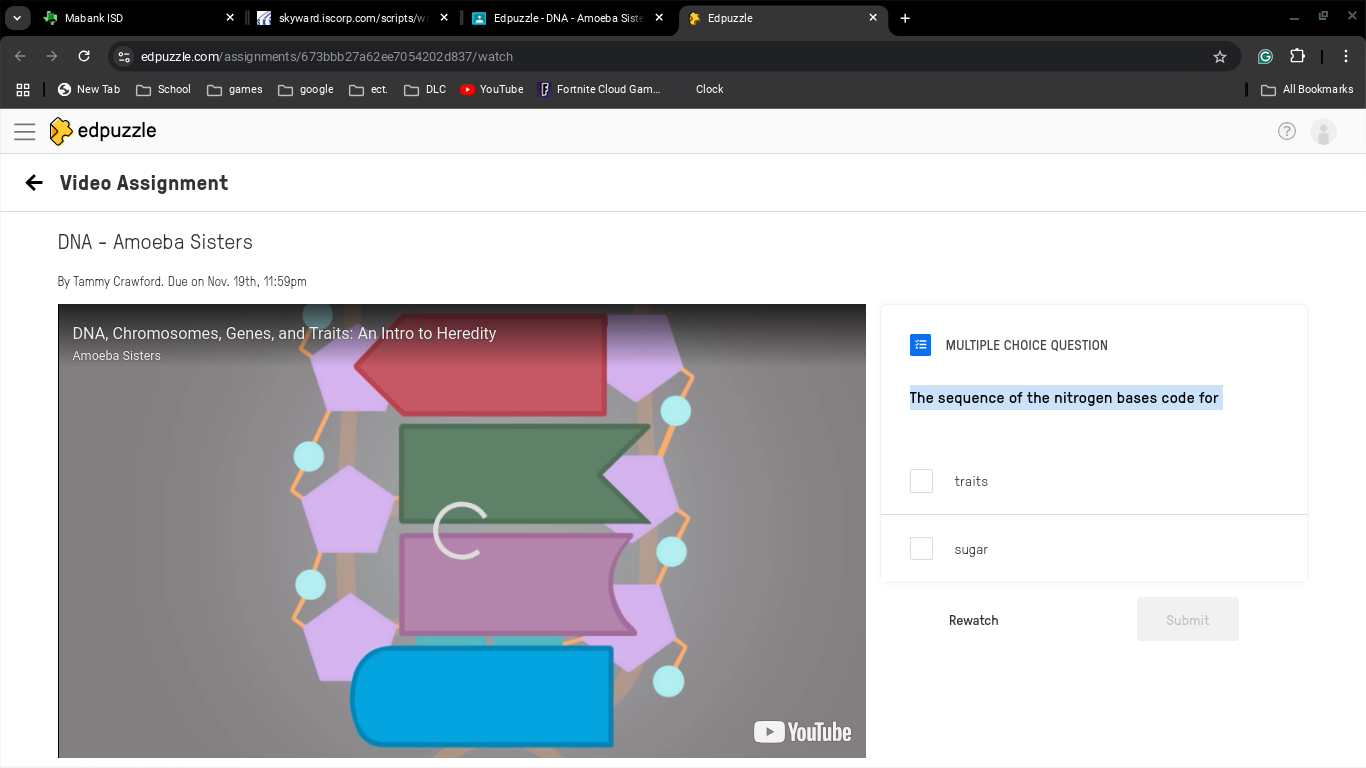Expand the tab search dropdown
This screenshot has width=1366, height=768.
pyautogui.click(x=17, y=18)
